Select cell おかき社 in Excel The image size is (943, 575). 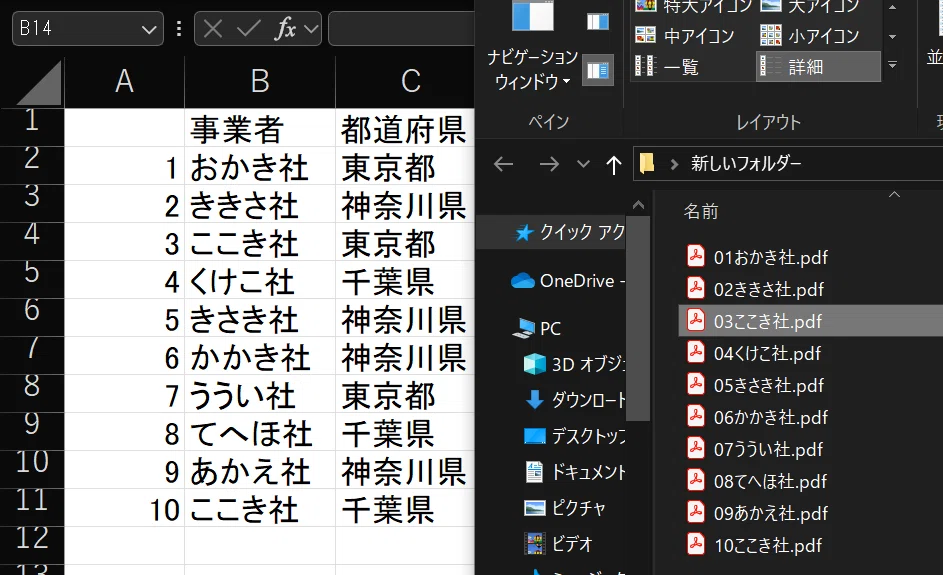coord(260,167)
